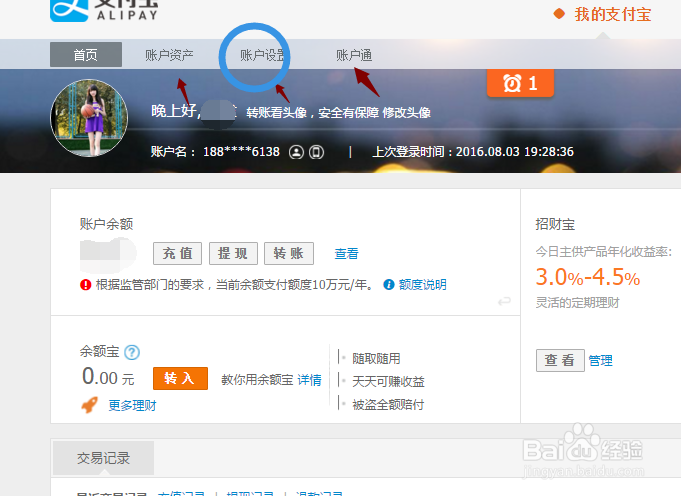
Task: Click the 管理 link under 招财宝
Action: (x=601, y=360)
